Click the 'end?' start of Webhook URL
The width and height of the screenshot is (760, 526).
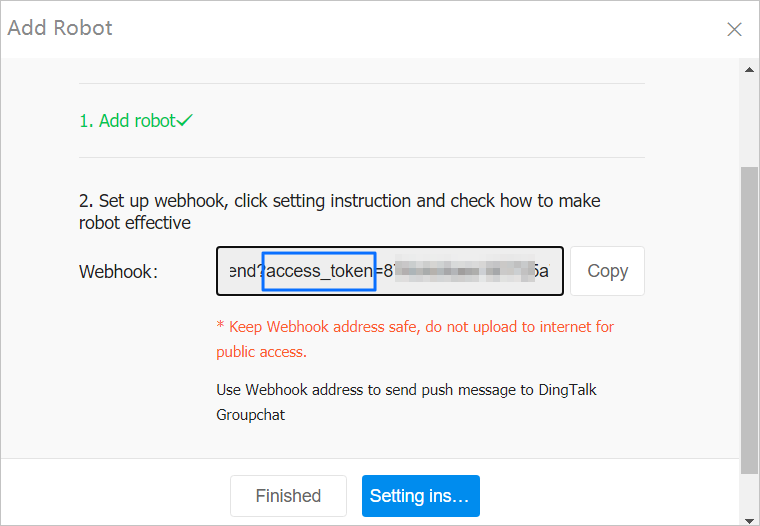point(243,271)
